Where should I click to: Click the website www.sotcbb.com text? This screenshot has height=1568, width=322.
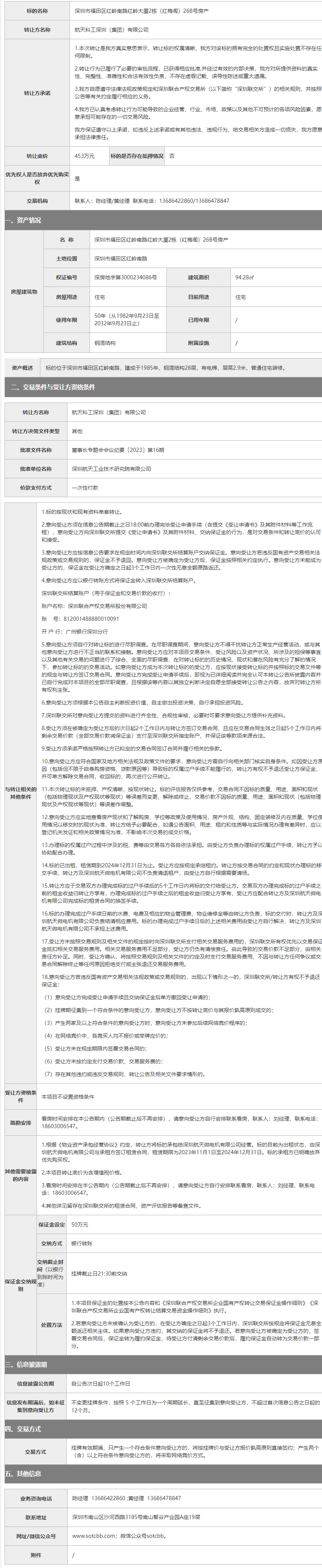pyautogui.click(x=94, y=1536)
